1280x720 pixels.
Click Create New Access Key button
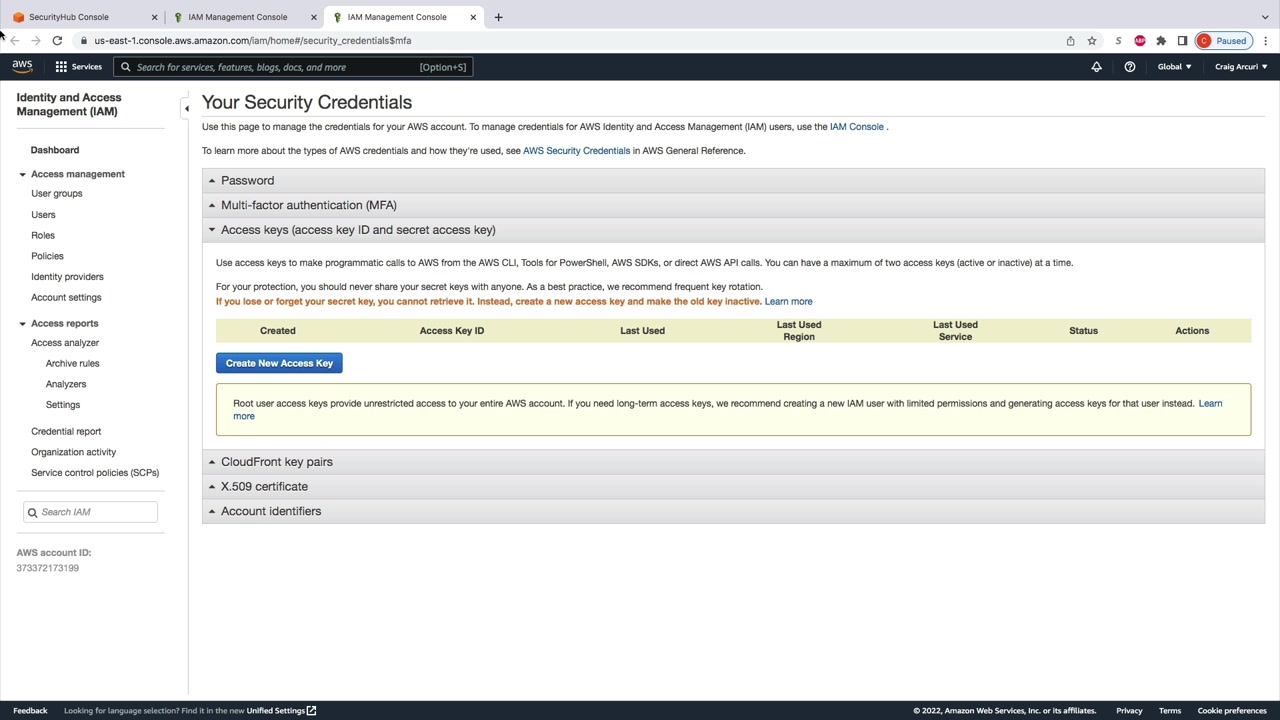(x=279, y=363)
